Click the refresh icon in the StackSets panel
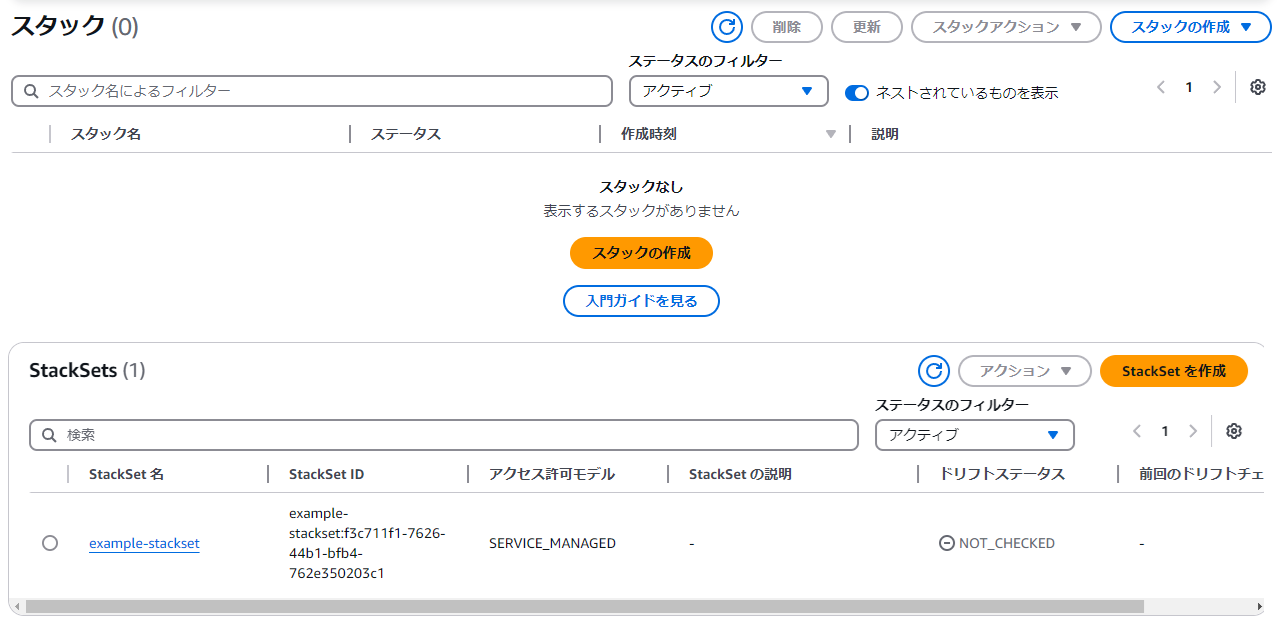 934,371
